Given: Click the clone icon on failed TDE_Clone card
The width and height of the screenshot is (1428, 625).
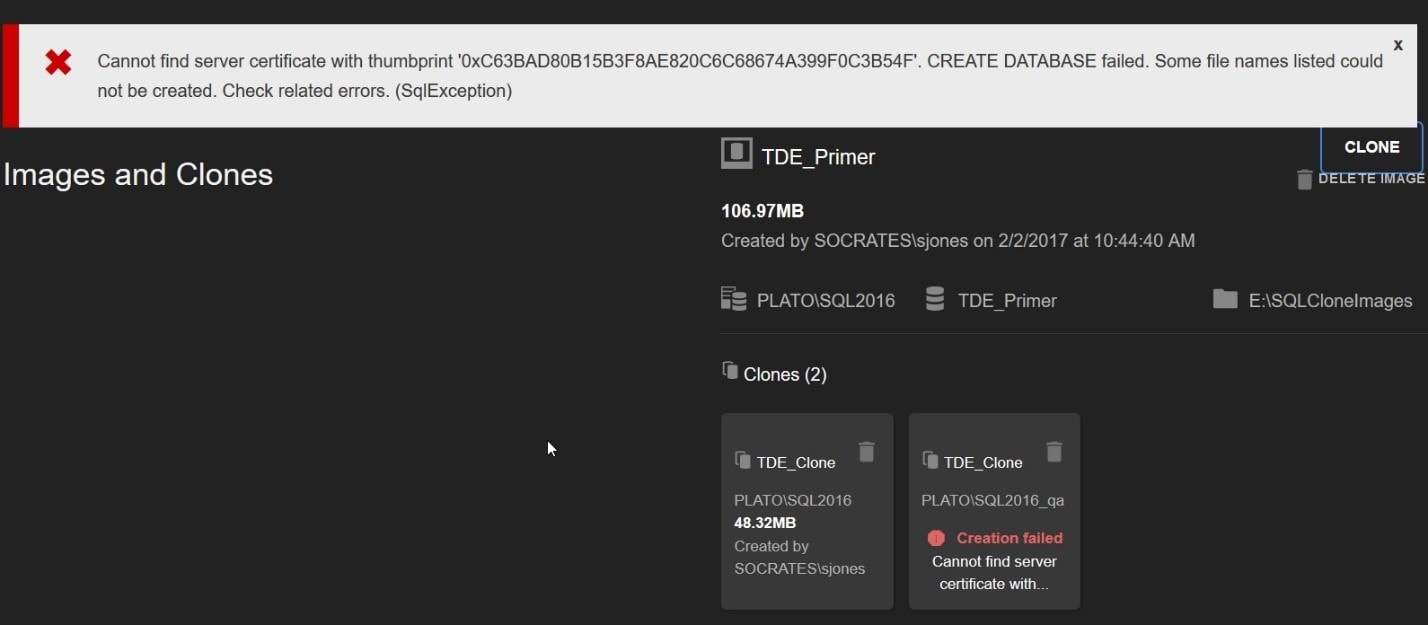Looking at the screenshot, I should [x=931, y=461].
